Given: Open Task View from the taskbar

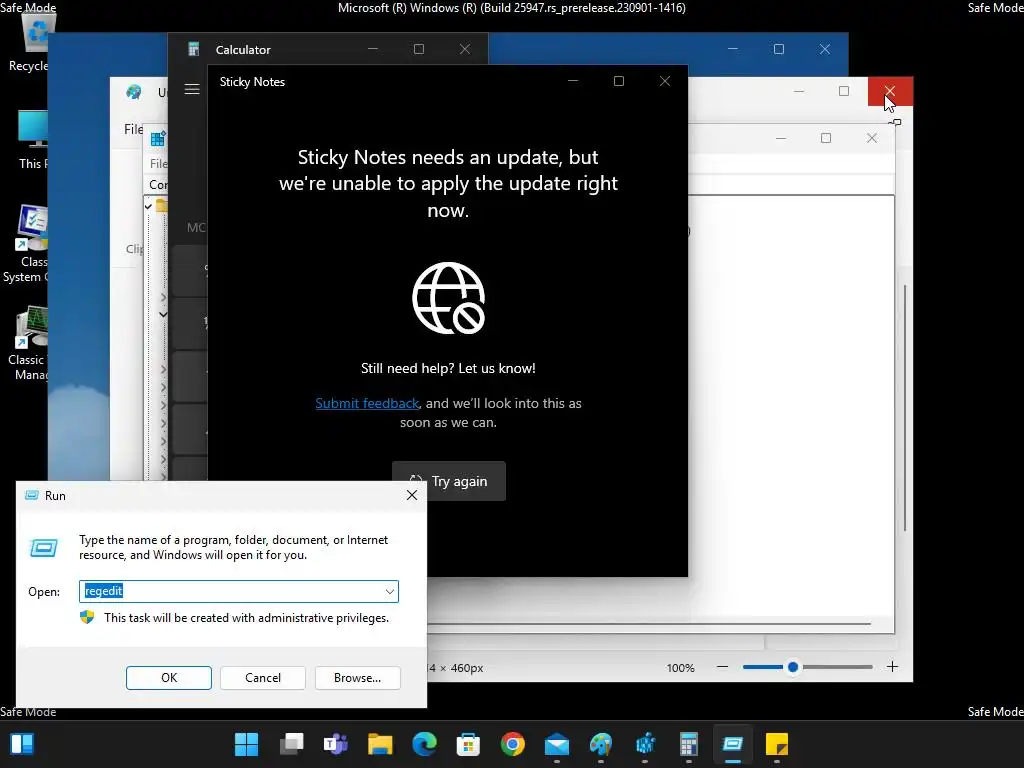Looking at the screenshot, I should [291, 744].
